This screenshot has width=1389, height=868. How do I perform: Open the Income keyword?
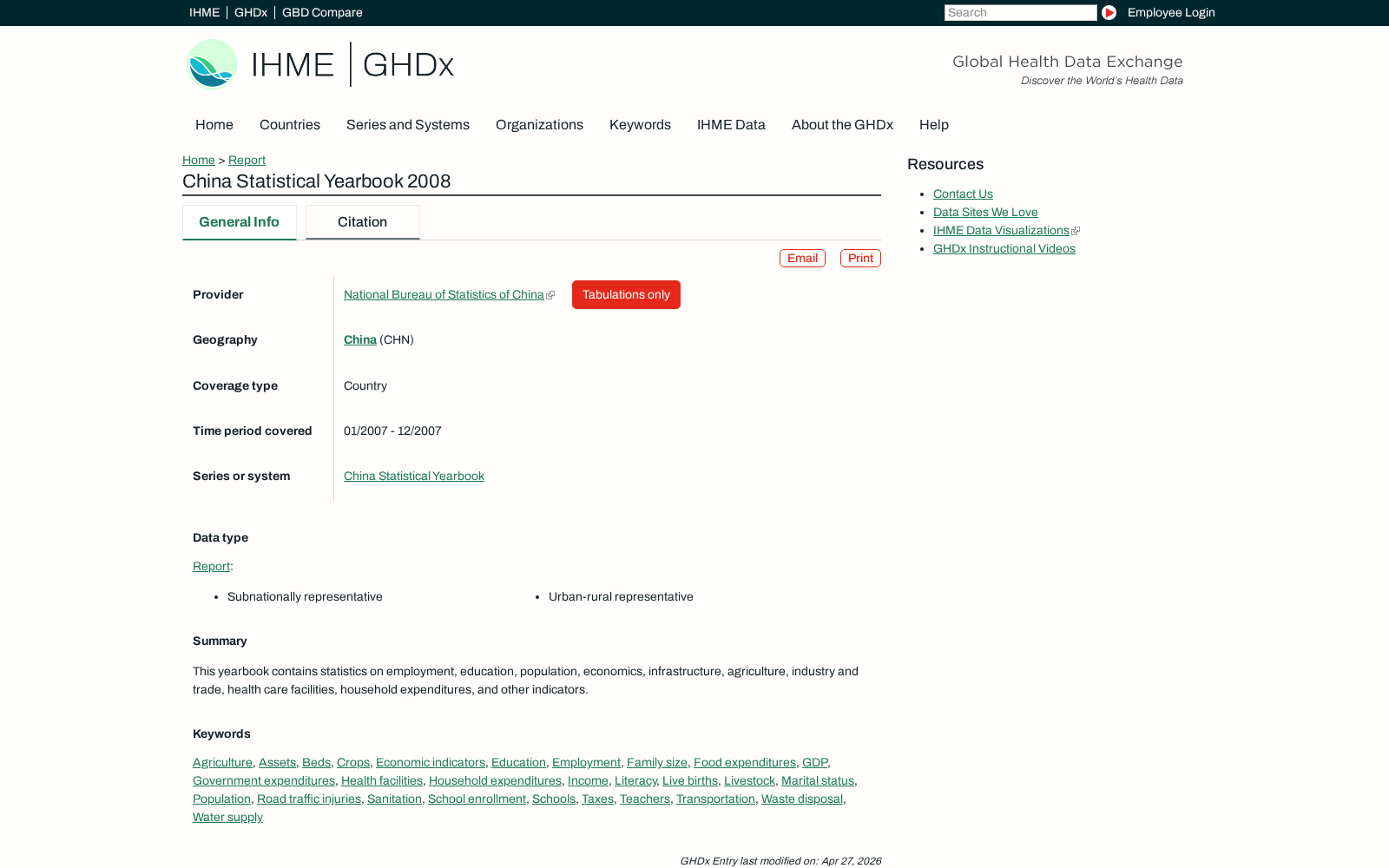[588, 780]
